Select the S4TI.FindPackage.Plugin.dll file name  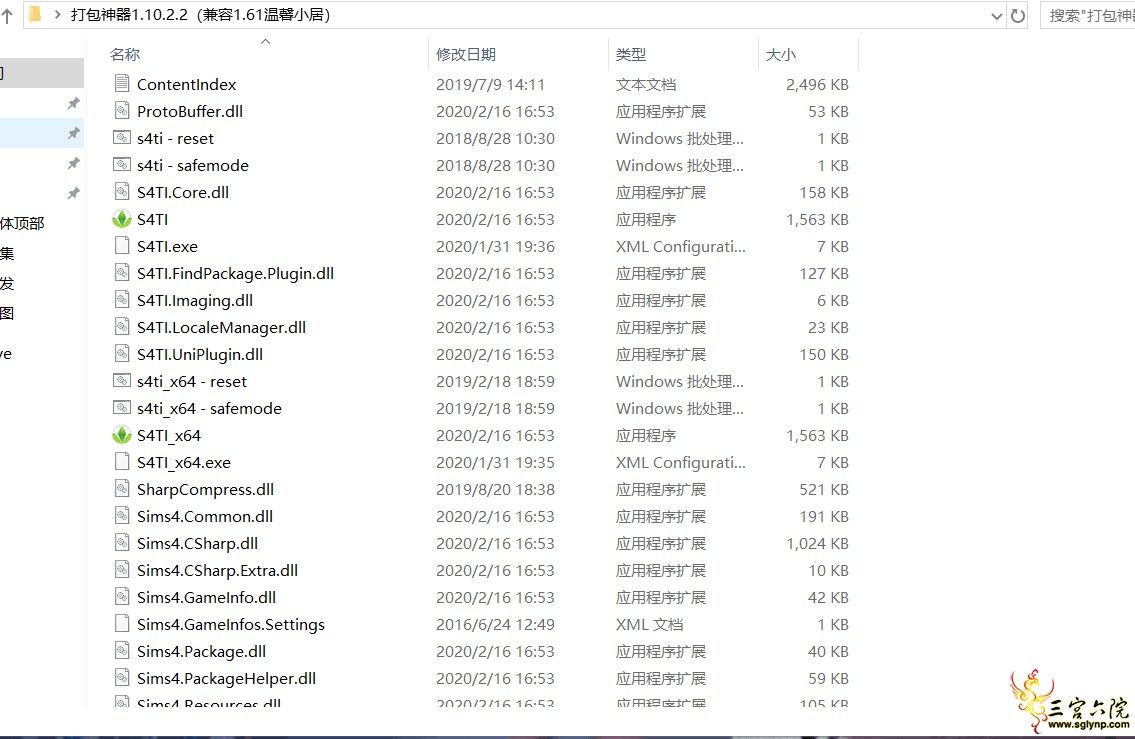pos(235,273)
